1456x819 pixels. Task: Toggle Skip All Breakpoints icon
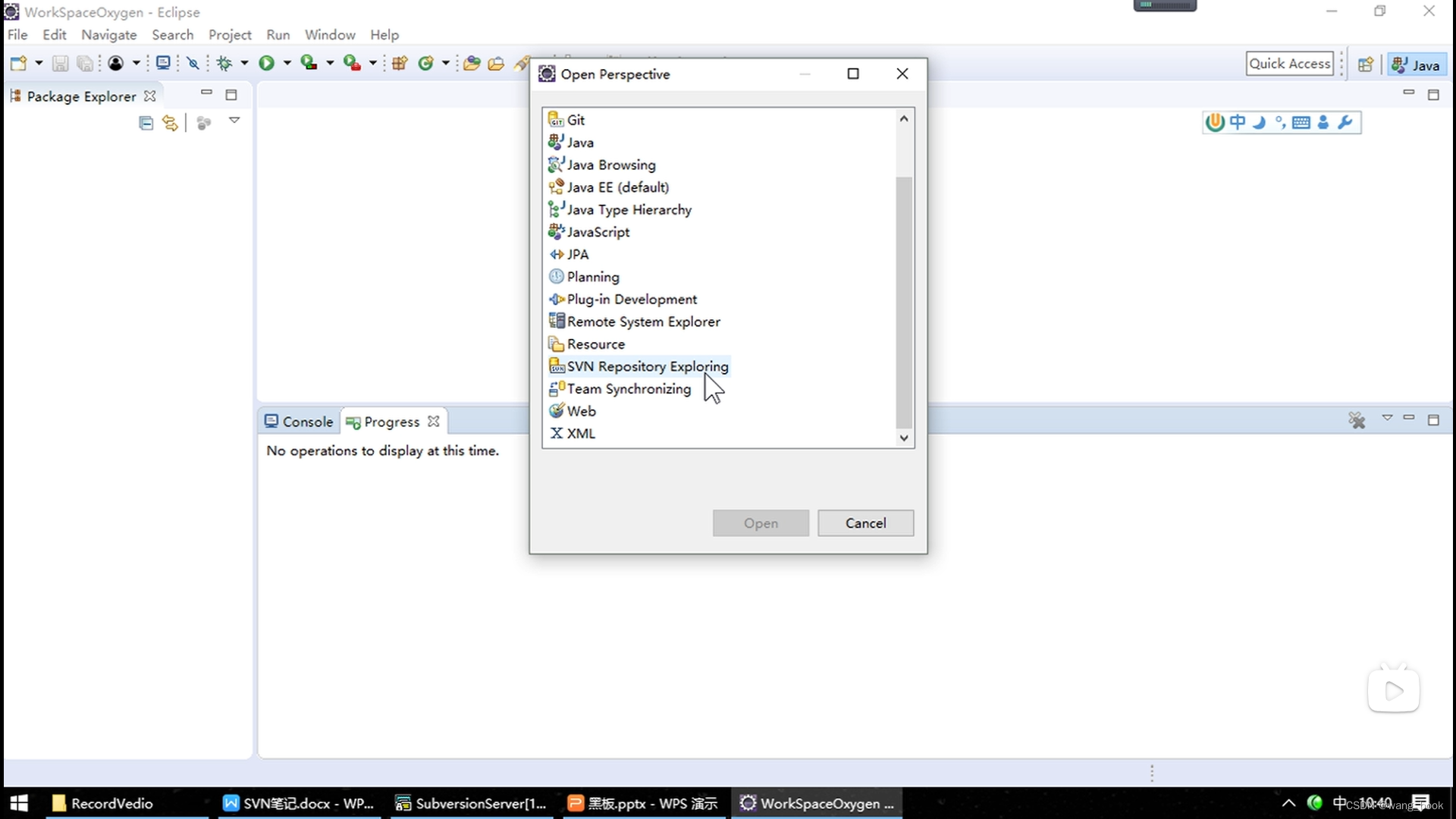tap(193, 64)
